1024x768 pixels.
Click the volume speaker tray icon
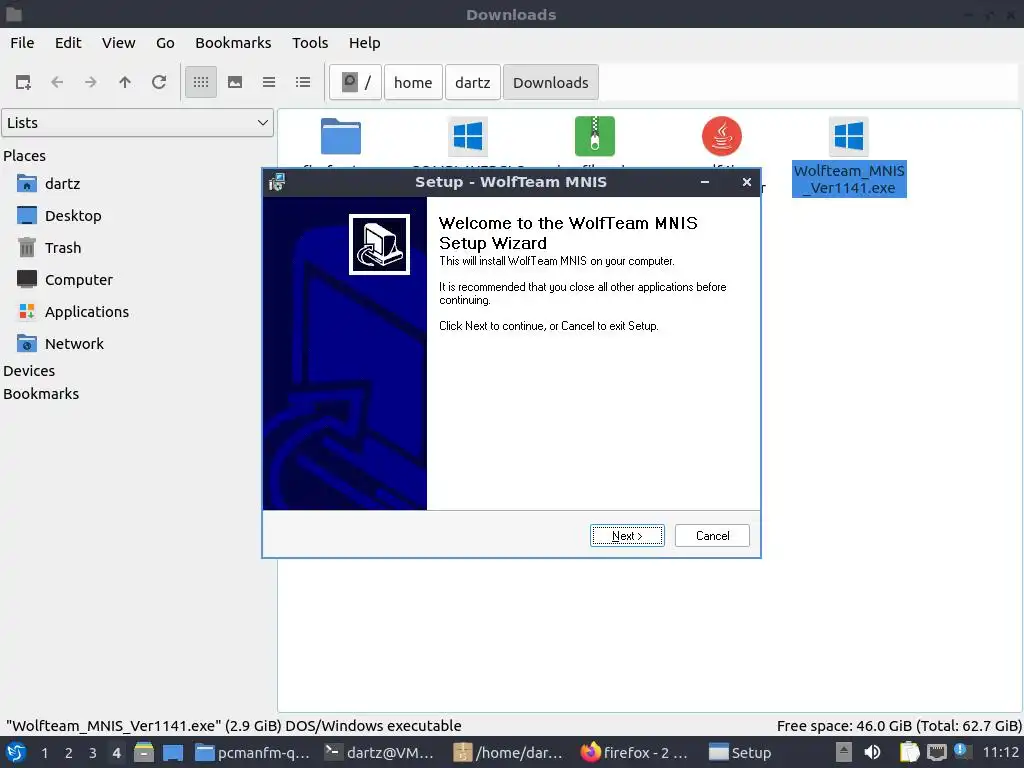click(872, 752)
